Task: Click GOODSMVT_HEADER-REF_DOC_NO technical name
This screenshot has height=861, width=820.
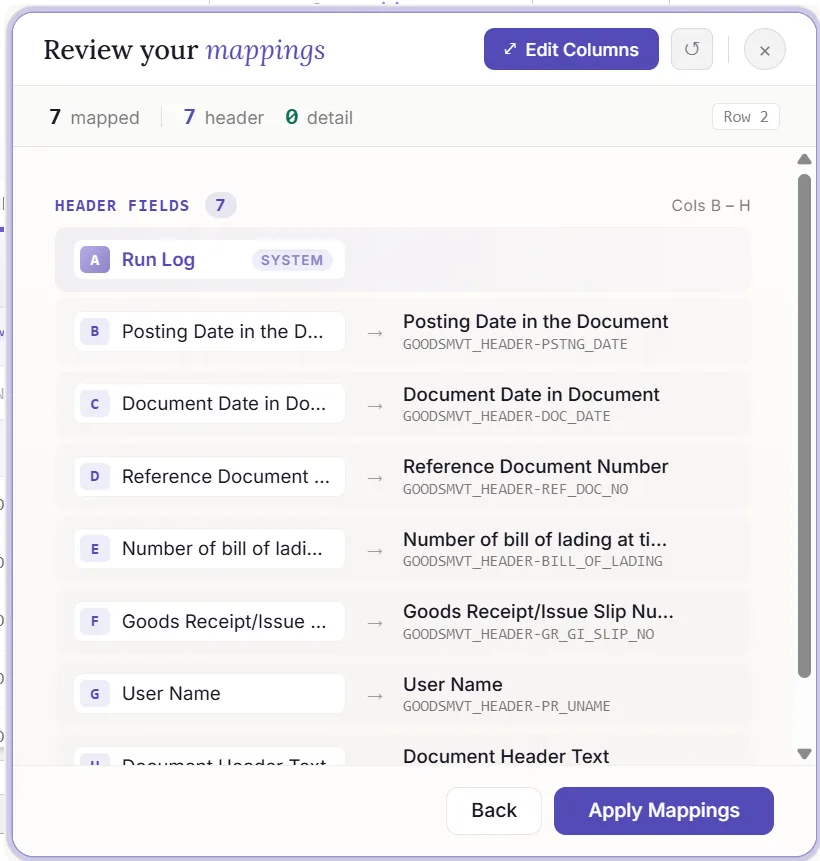Action: [x=516, y=489]
